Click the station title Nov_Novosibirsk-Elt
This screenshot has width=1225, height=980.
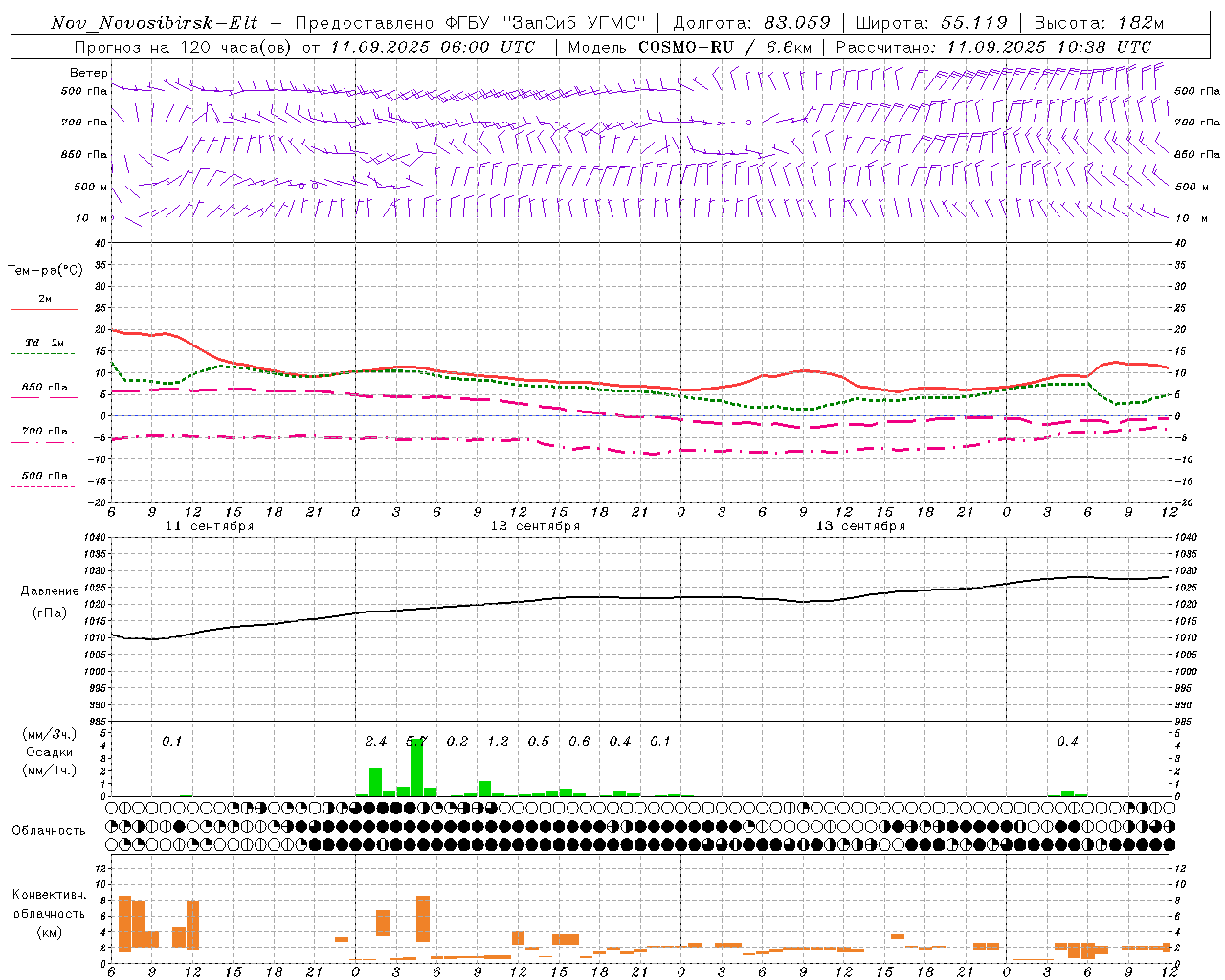click(154, 23)
